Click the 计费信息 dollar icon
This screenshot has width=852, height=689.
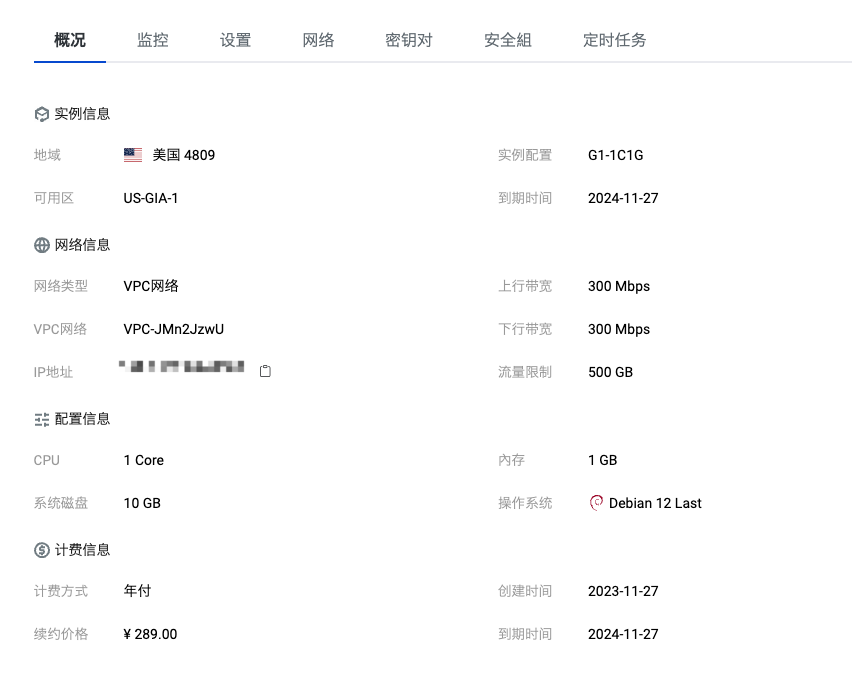(x=42, y=550)
